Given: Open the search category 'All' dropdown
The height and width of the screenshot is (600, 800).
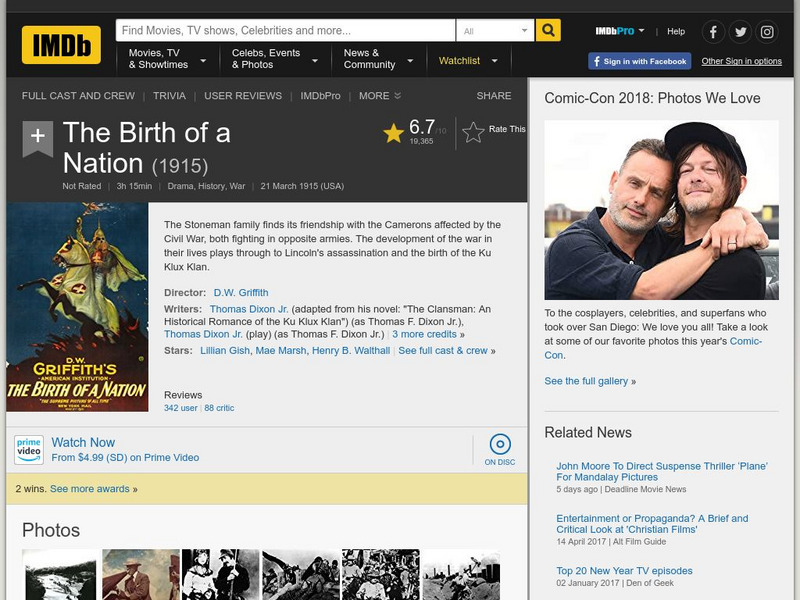Looking at the screenshot, I should click(x=495, y=31).
